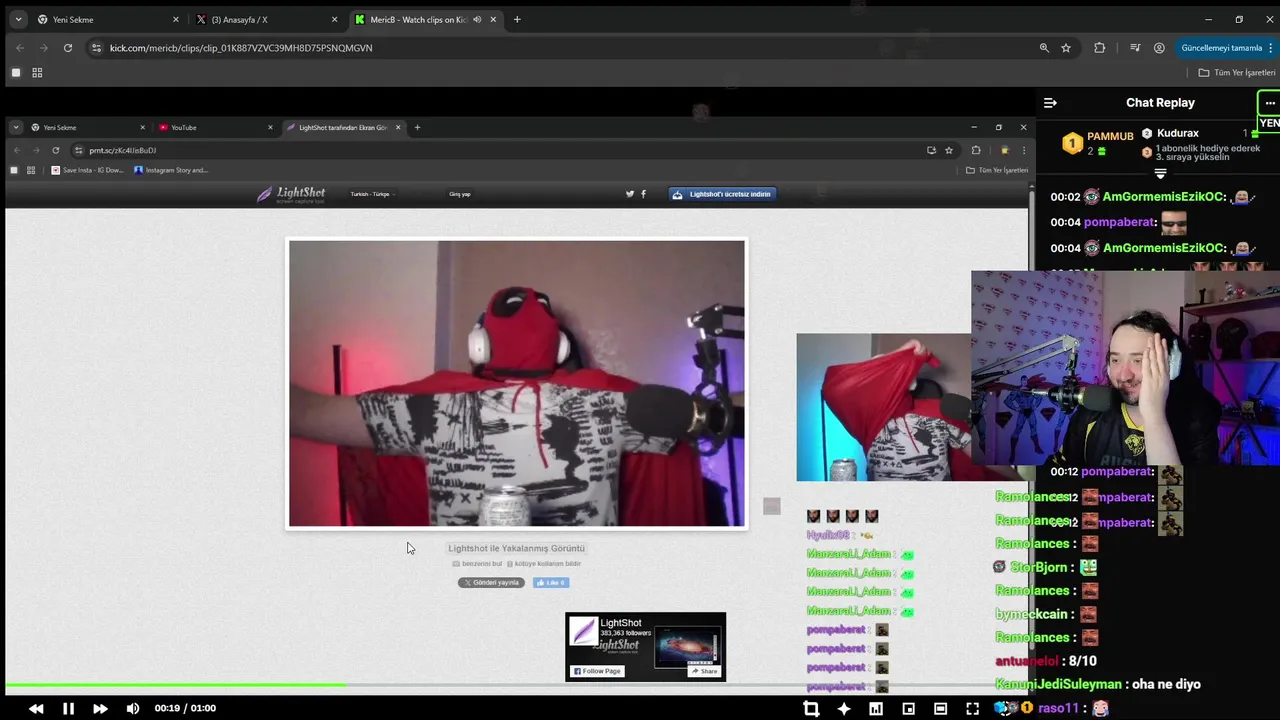Click the crop/clip icon in player controls
Image resolution: width=1280 pixels, height=720 pixels.
(x=811, y=708)
